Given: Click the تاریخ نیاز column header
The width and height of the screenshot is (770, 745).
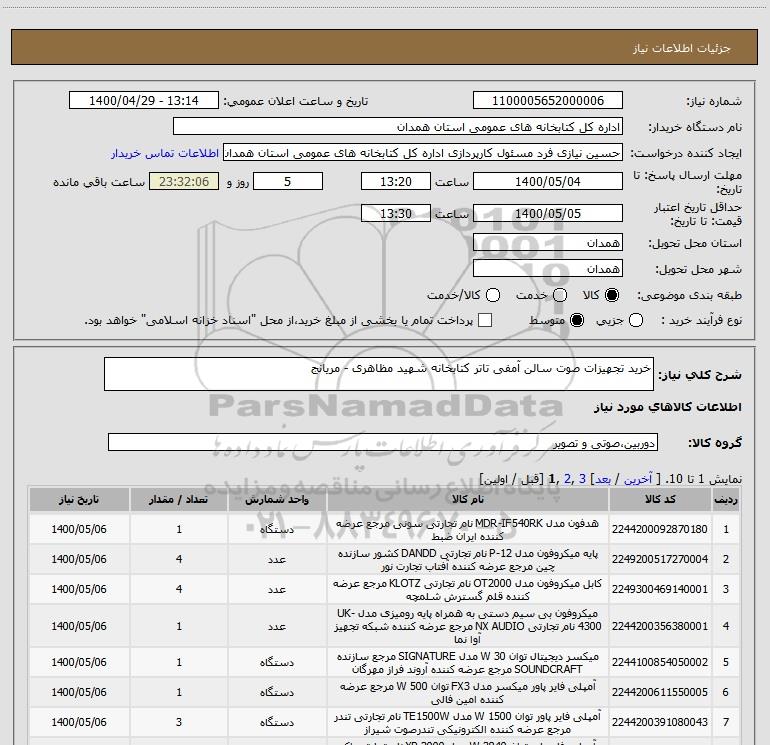Looking at the screenshot, I should click(x=79, y=499).
